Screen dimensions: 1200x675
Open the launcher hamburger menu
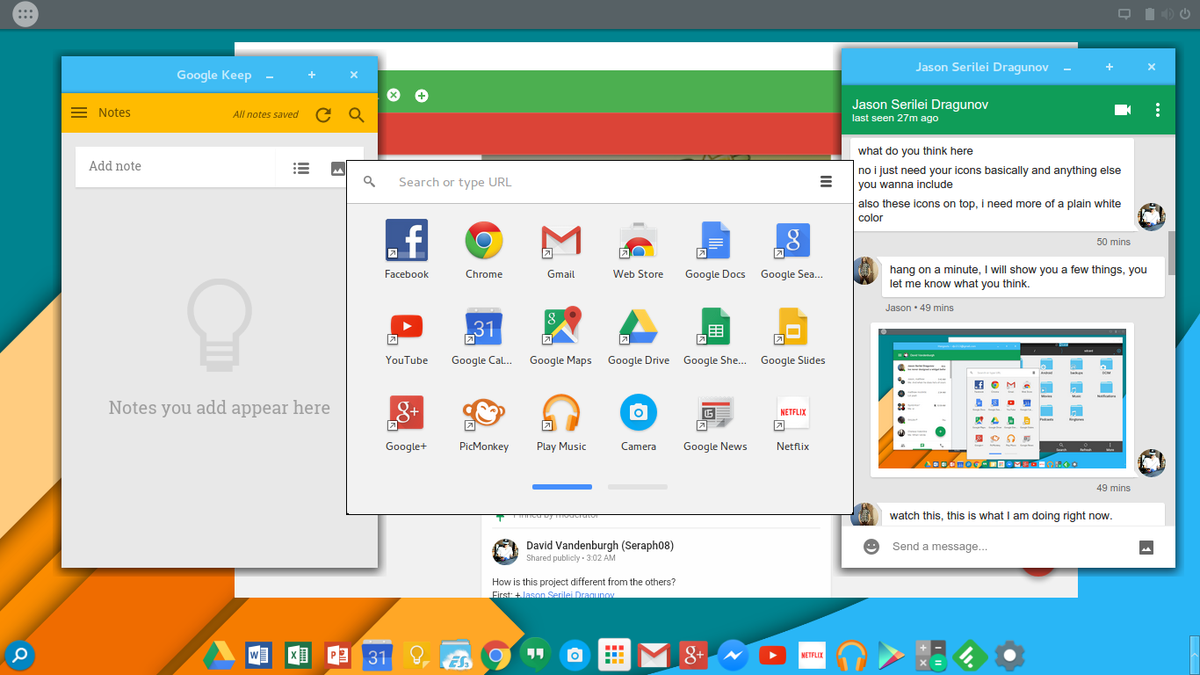826,182
